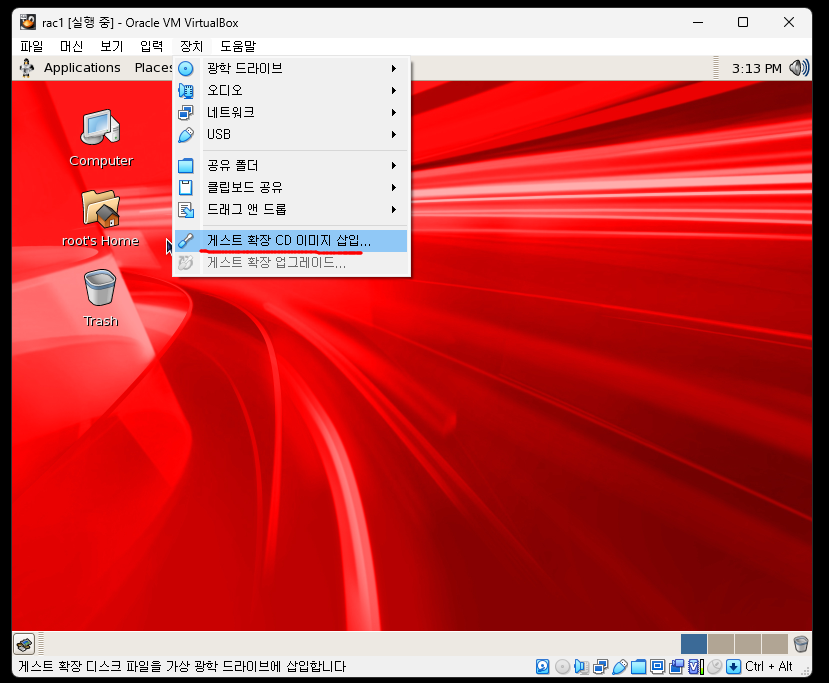Maximize the rac1 VirtualBox window

(743, 22)
